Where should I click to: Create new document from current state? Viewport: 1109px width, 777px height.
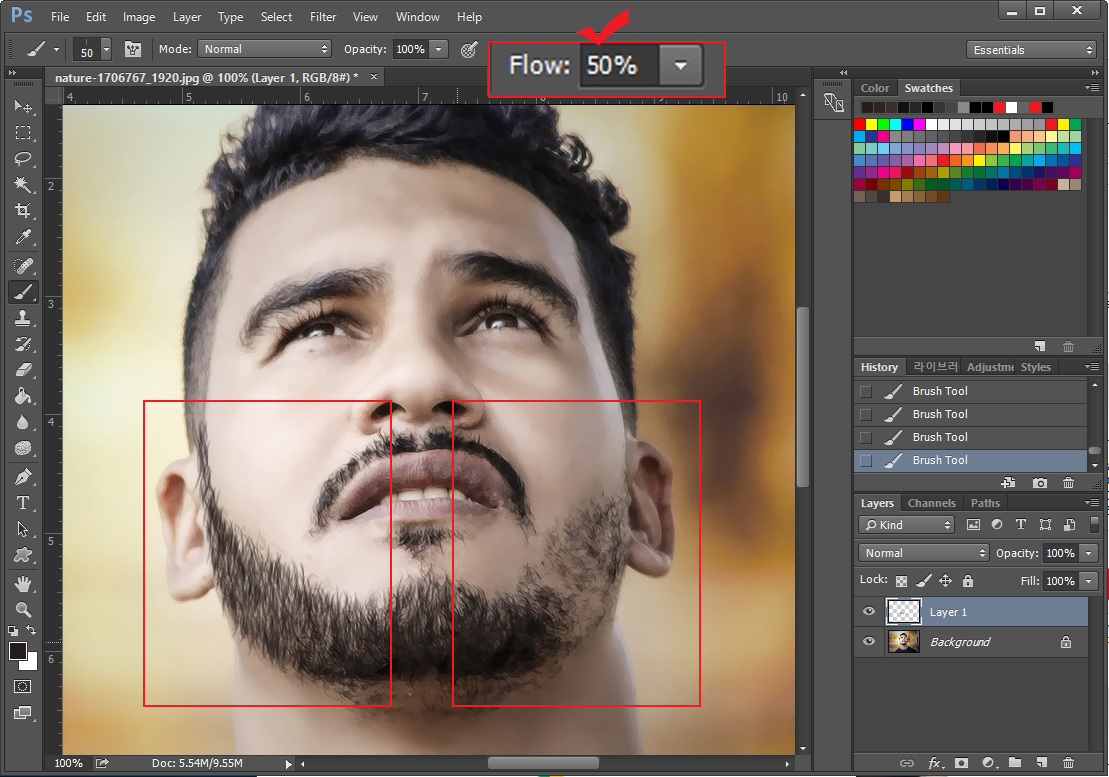1009,483
